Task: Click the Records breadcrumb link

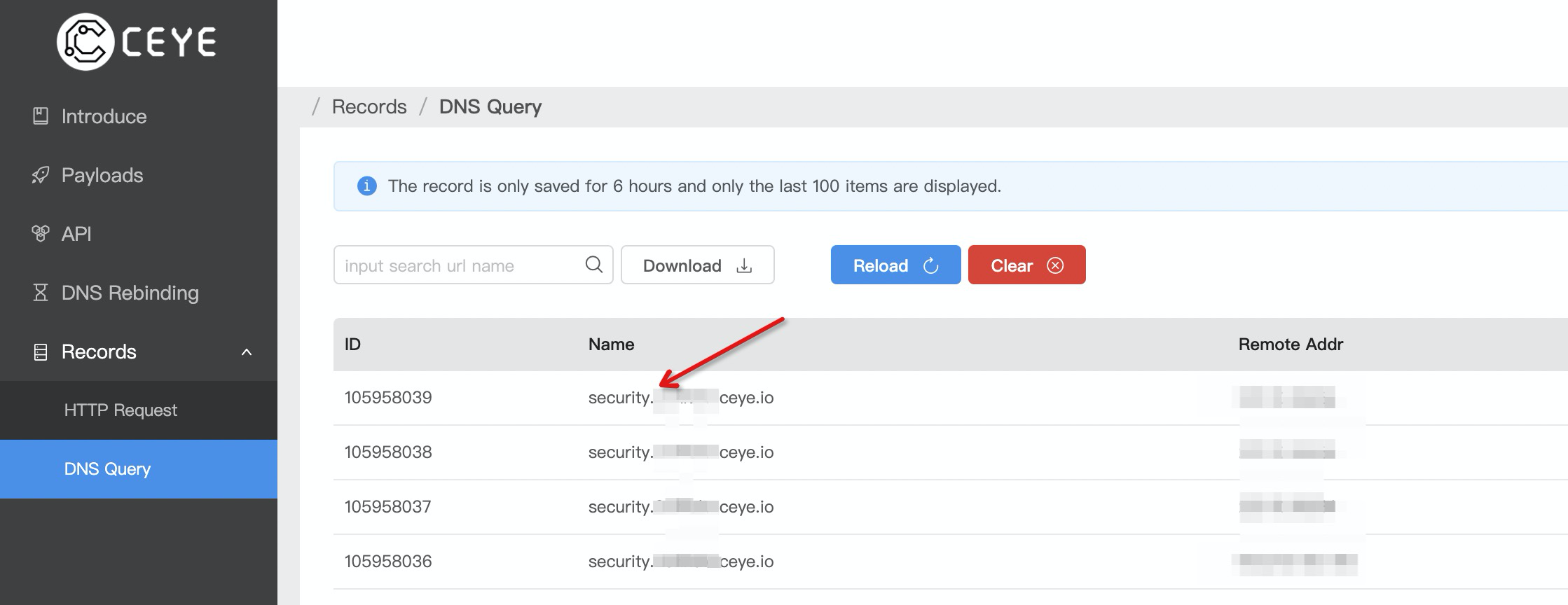Action: tap(369, 107)
